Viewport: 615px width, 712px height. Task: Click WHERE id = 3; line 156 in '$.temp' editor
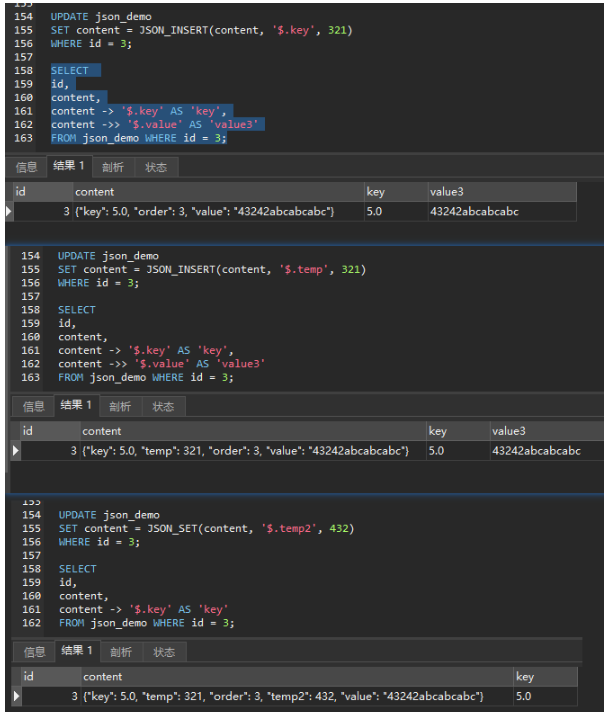tap(98, 283)
